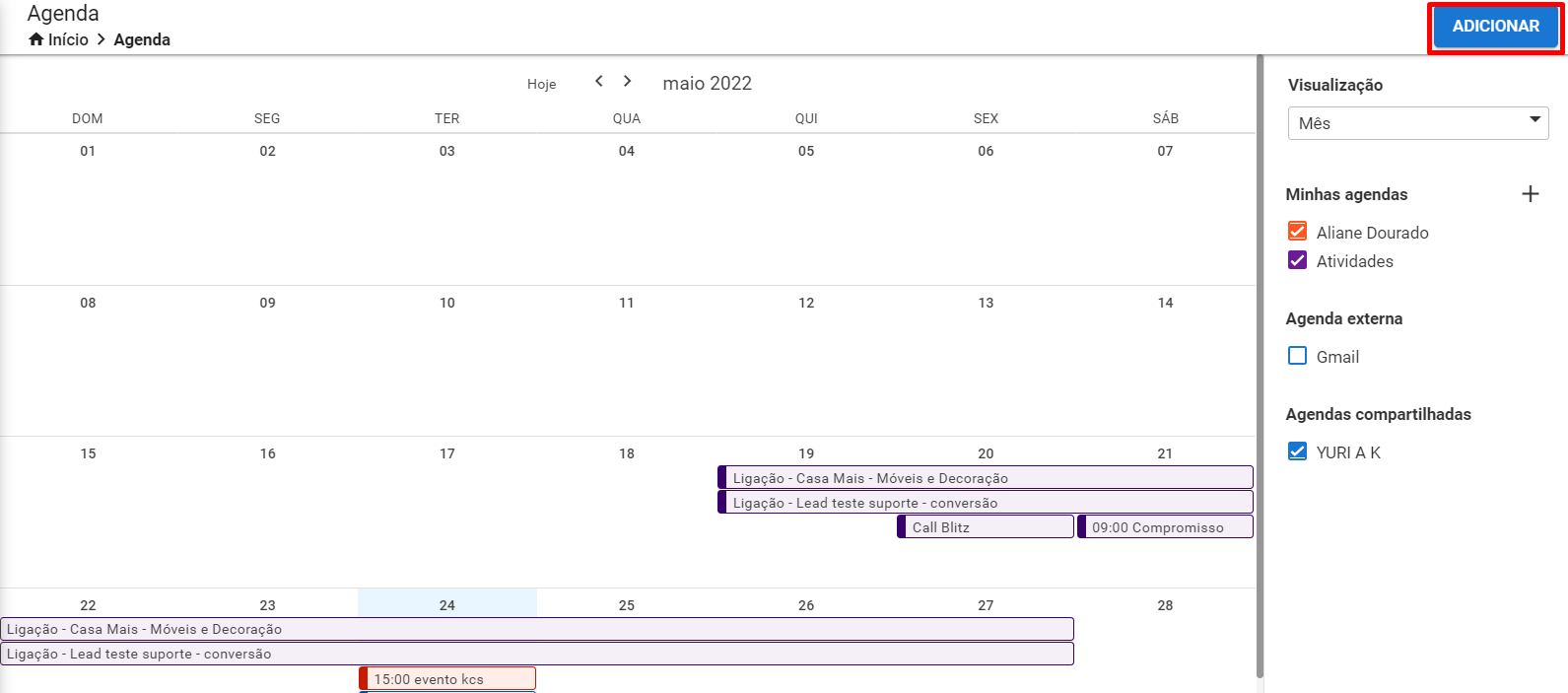Click the calendar vertical scrollbar
The width and height of the screenshot is (1568, 693).
[x=1260, y=365]
